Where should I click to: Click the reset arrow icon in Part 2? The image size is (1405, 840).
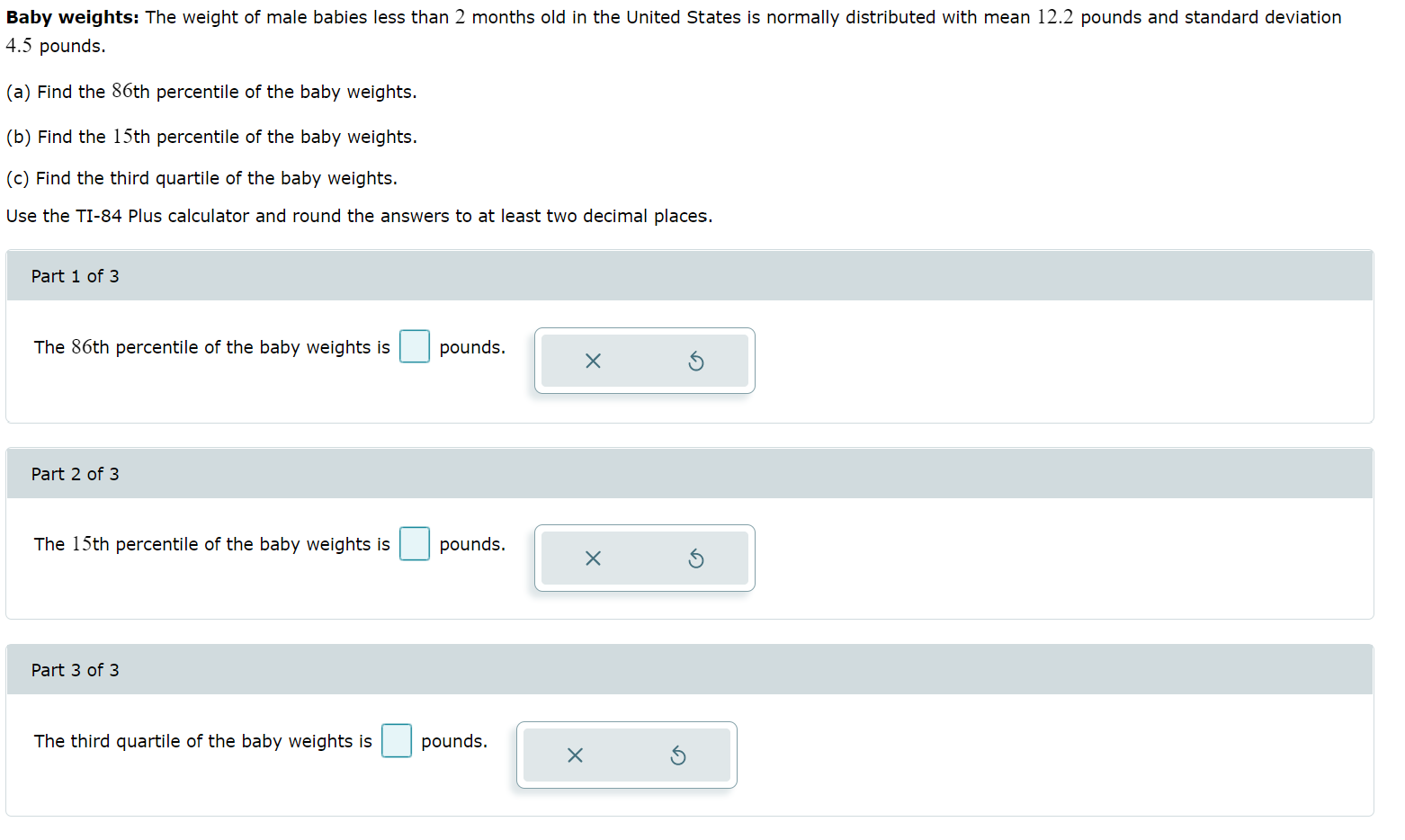(695, 558)
